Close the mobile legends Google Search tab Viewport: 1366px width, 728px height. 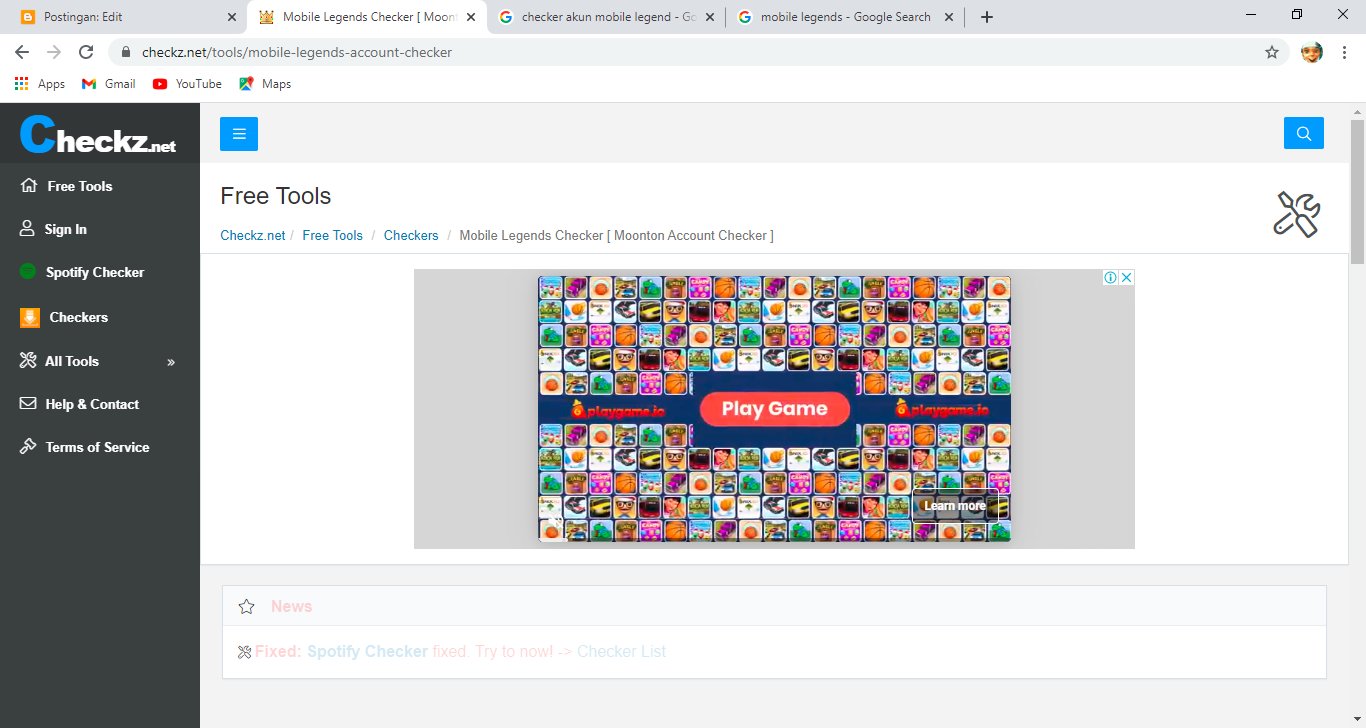pos(949,17)
